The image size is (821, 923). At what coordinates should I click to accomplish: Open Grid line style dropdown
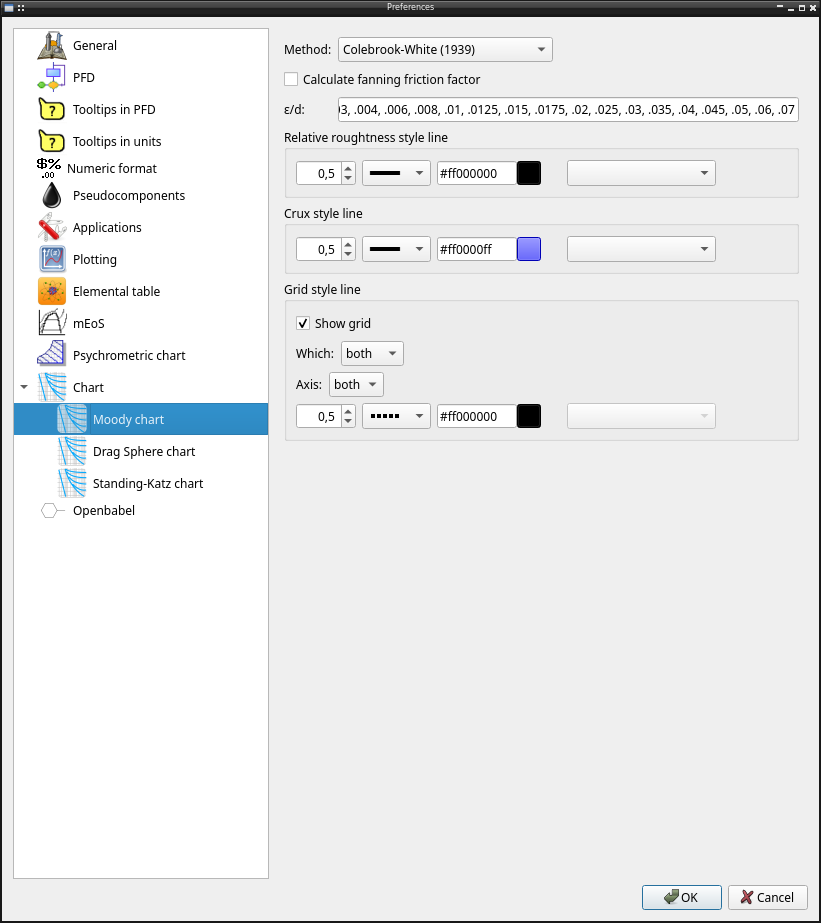click(396, 416)
